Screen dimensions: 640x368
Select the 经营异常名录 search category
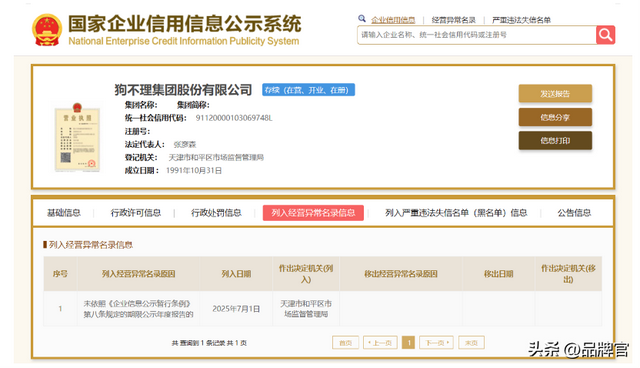(453, 20)
